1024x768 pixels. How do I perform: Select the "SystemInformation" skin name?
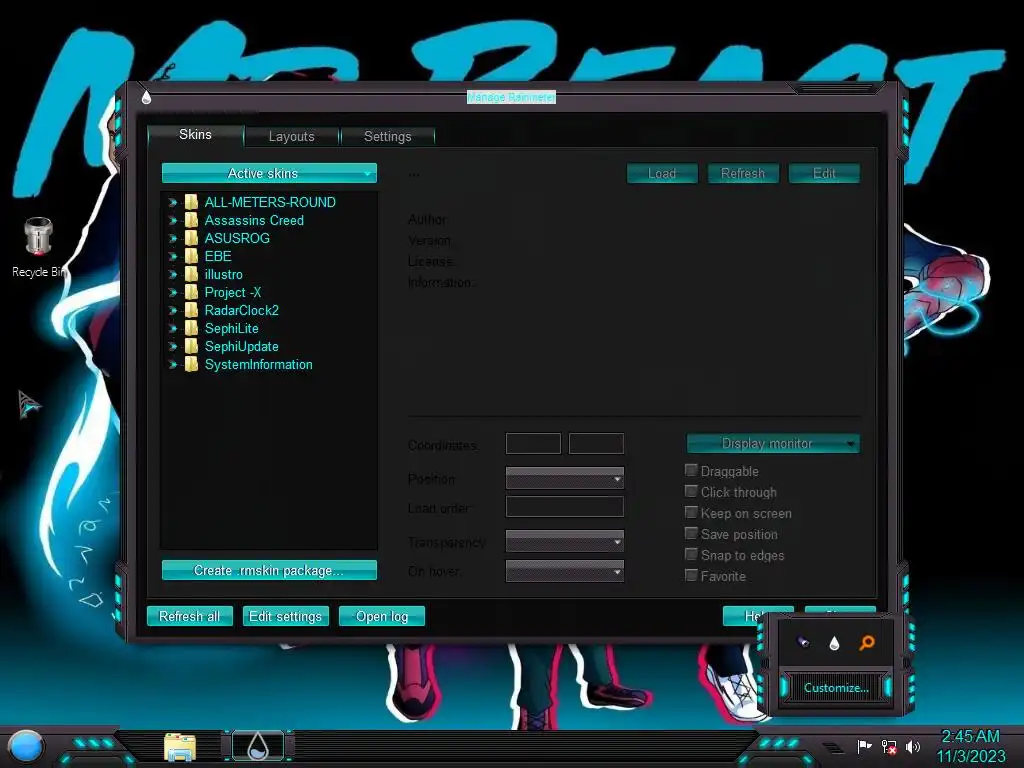tap(259, 364)
